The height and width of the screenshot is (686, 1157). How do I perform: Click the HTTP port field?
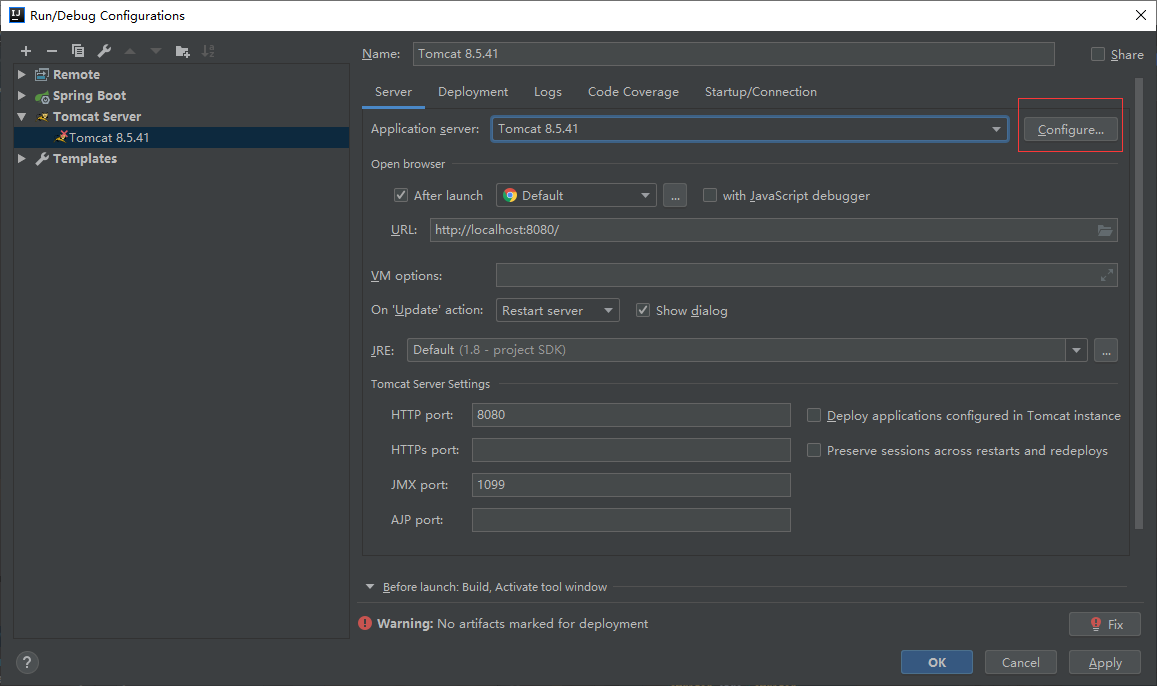tap(631, 415)
